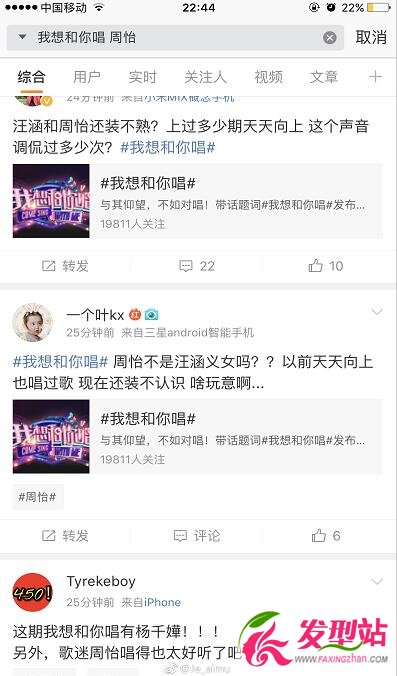The height and width of the screenshot is (676, 397).
Task: Open 一个叶kx's avatar profile picture
Action: click(x=32, y=322)
